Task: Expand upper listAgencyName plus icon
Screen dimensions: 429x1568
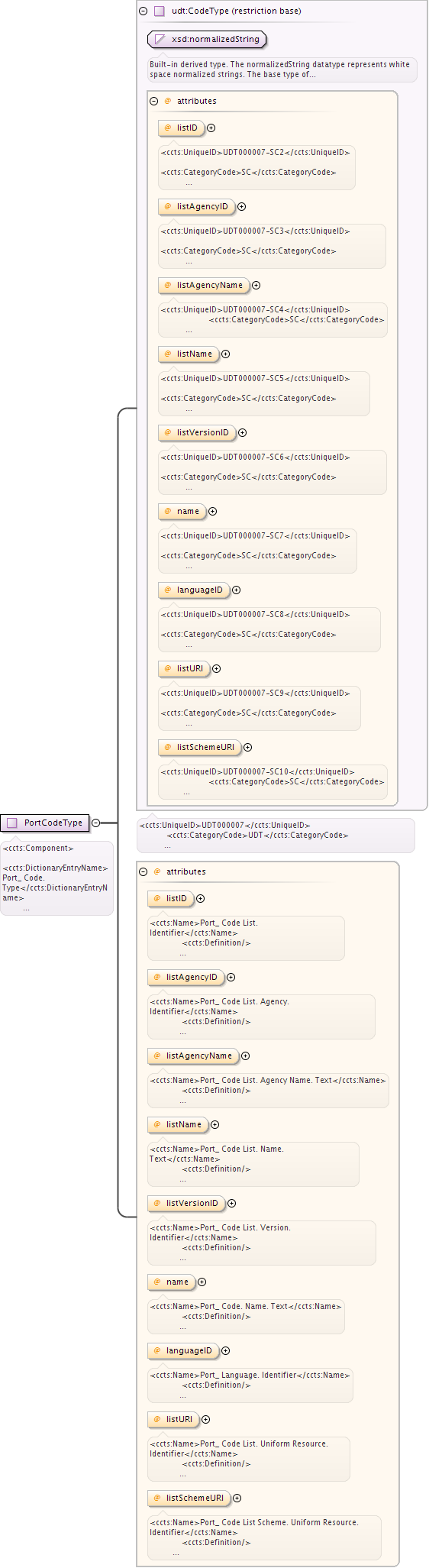Action: [256, 286]
